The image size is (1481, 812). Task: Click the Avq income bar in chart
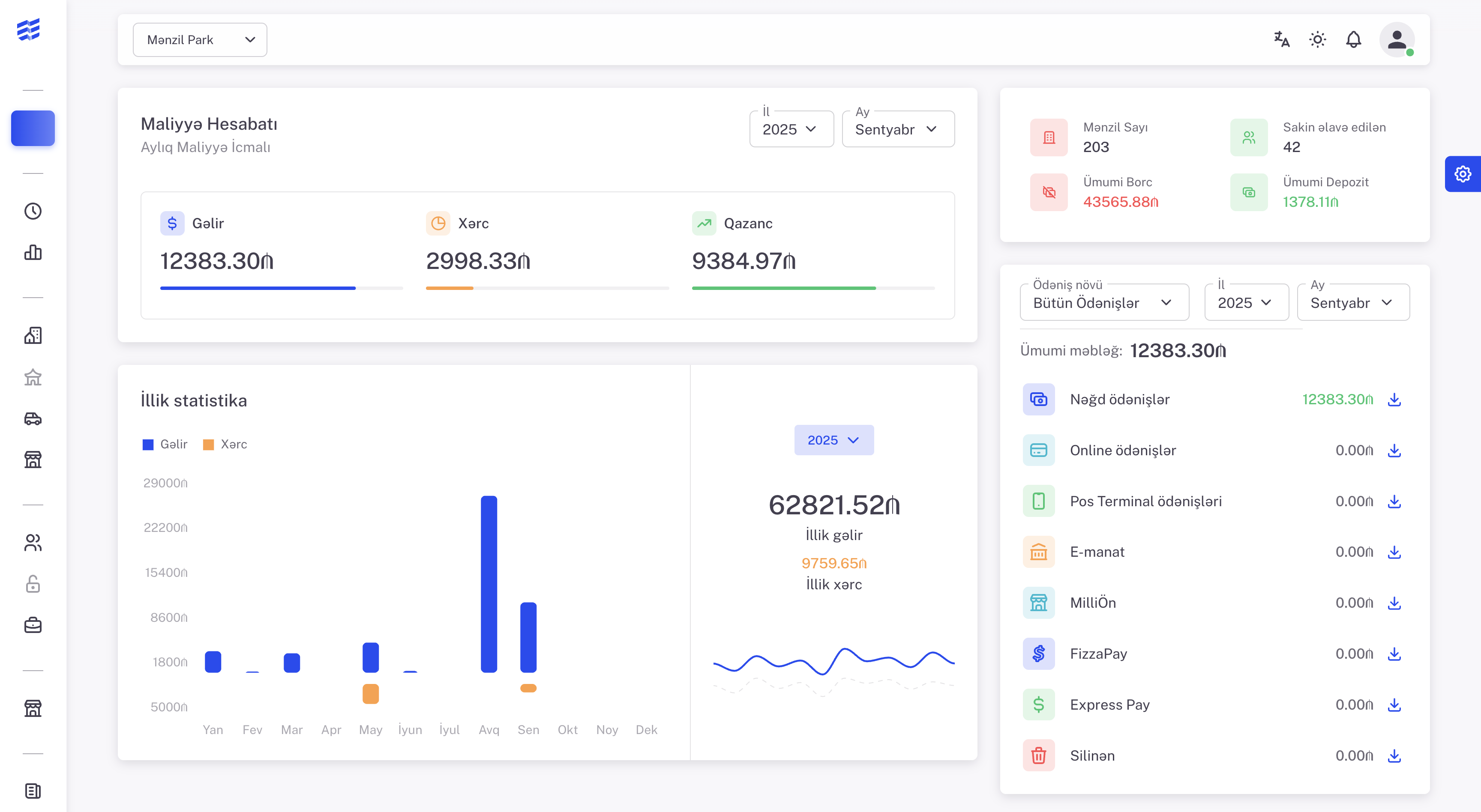pos(489,583)
